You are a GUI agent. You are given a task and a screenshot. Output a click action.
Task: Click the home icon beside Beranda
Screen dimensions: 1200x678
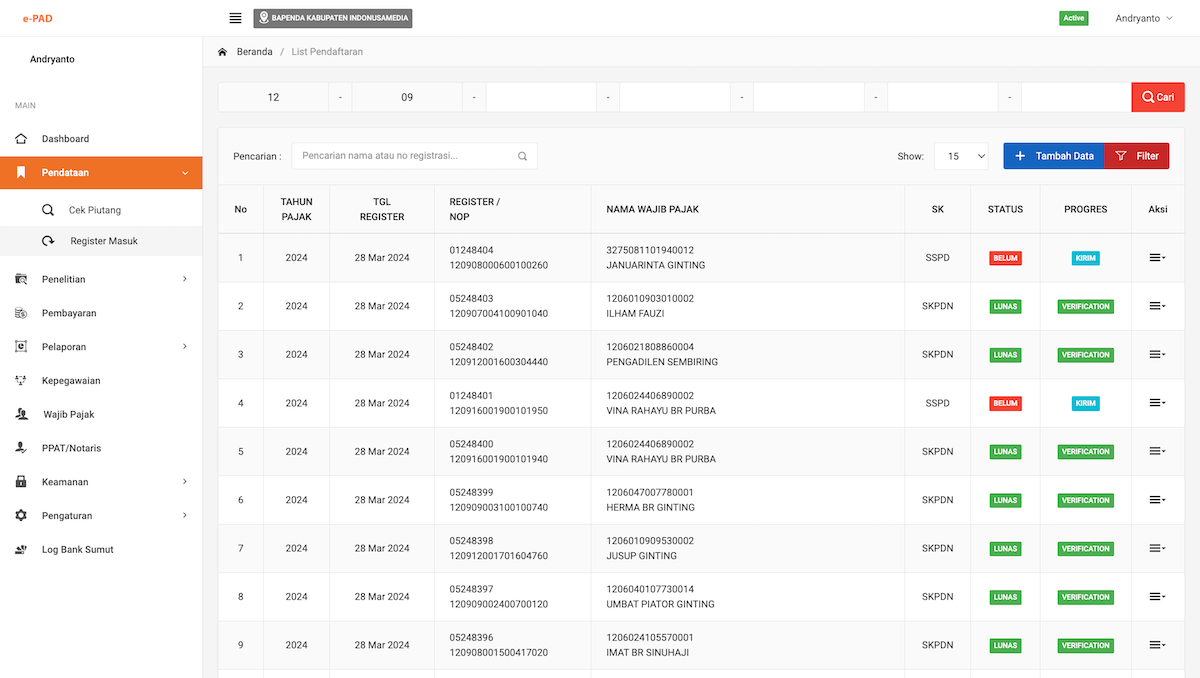point(222,52)
